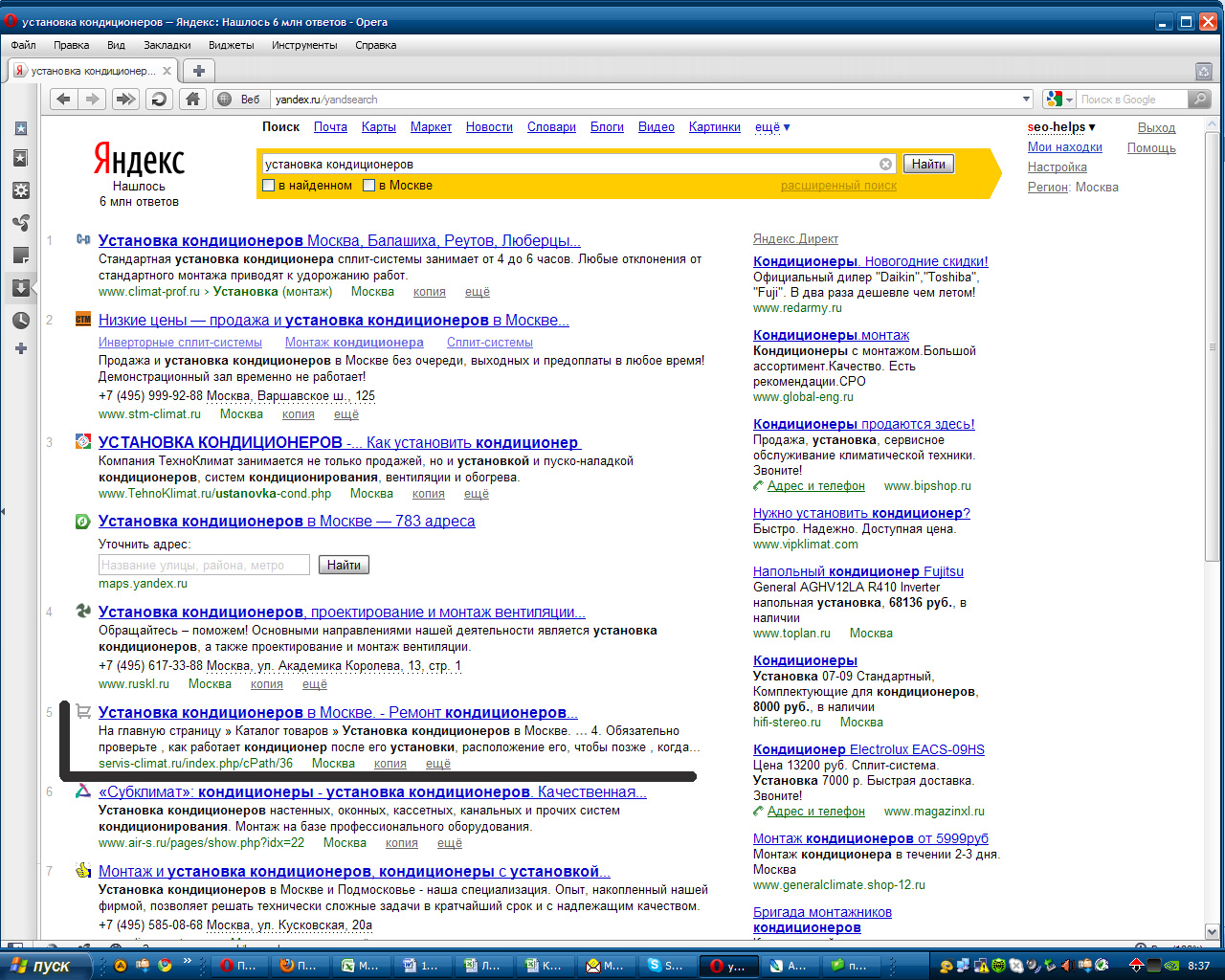Click the vertical scrollbar down arrow
Viewport: 1225px width, 980px height.
tap(1213, 931)
